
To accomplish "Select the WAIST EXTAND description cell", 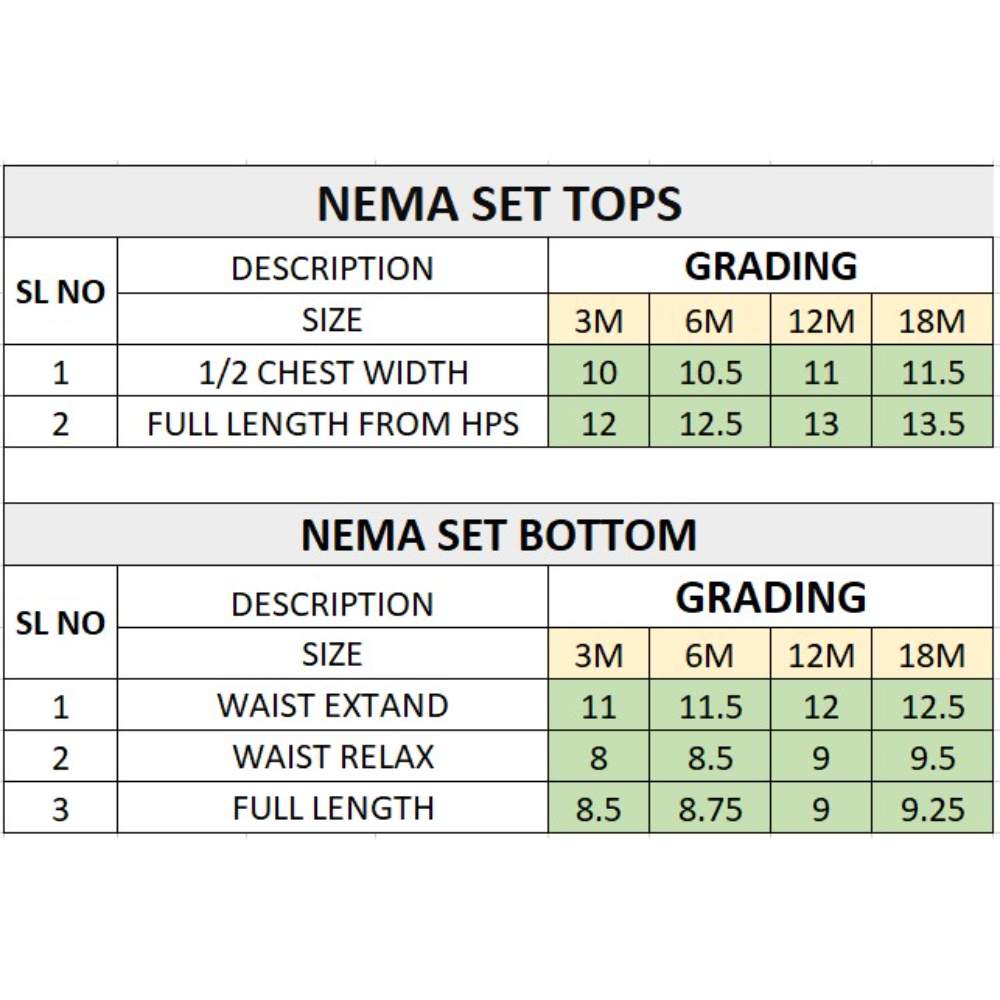I will pyautogui.click(x=332, y=705).
